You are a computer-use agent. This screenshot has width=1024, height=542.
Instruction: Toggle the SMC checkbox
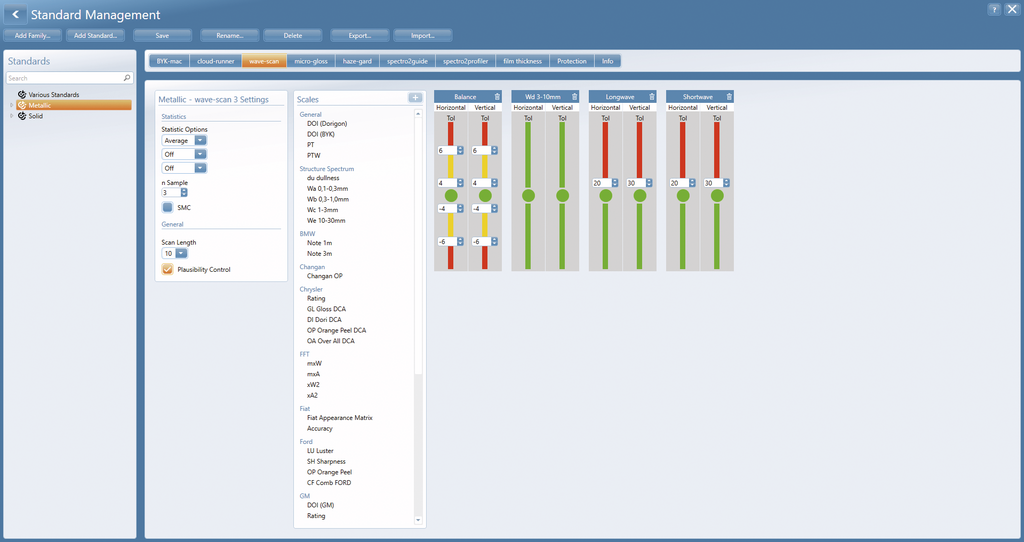click(x=168, y=207)
